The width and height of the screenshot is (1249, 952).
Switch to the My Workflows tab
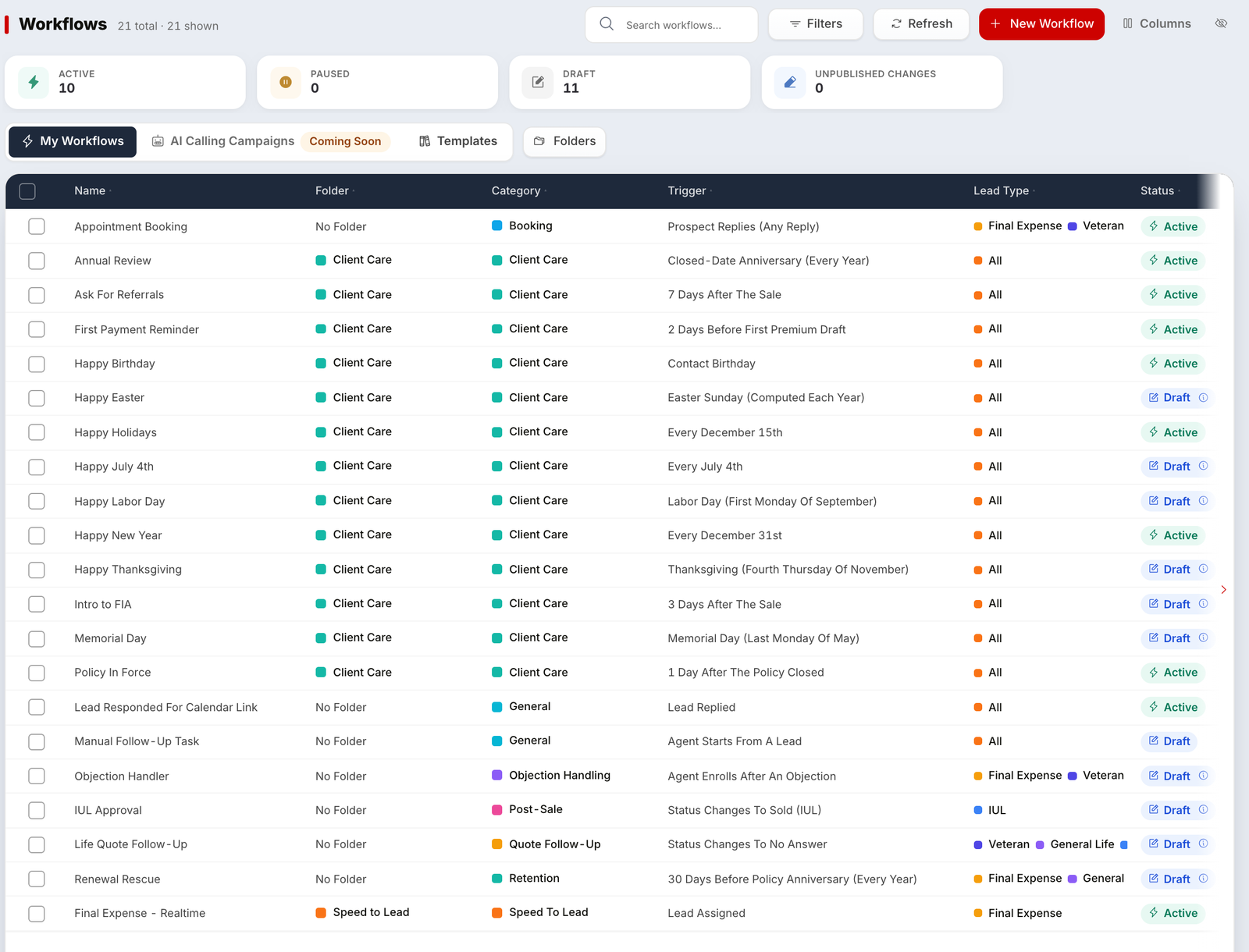(73, 141)
